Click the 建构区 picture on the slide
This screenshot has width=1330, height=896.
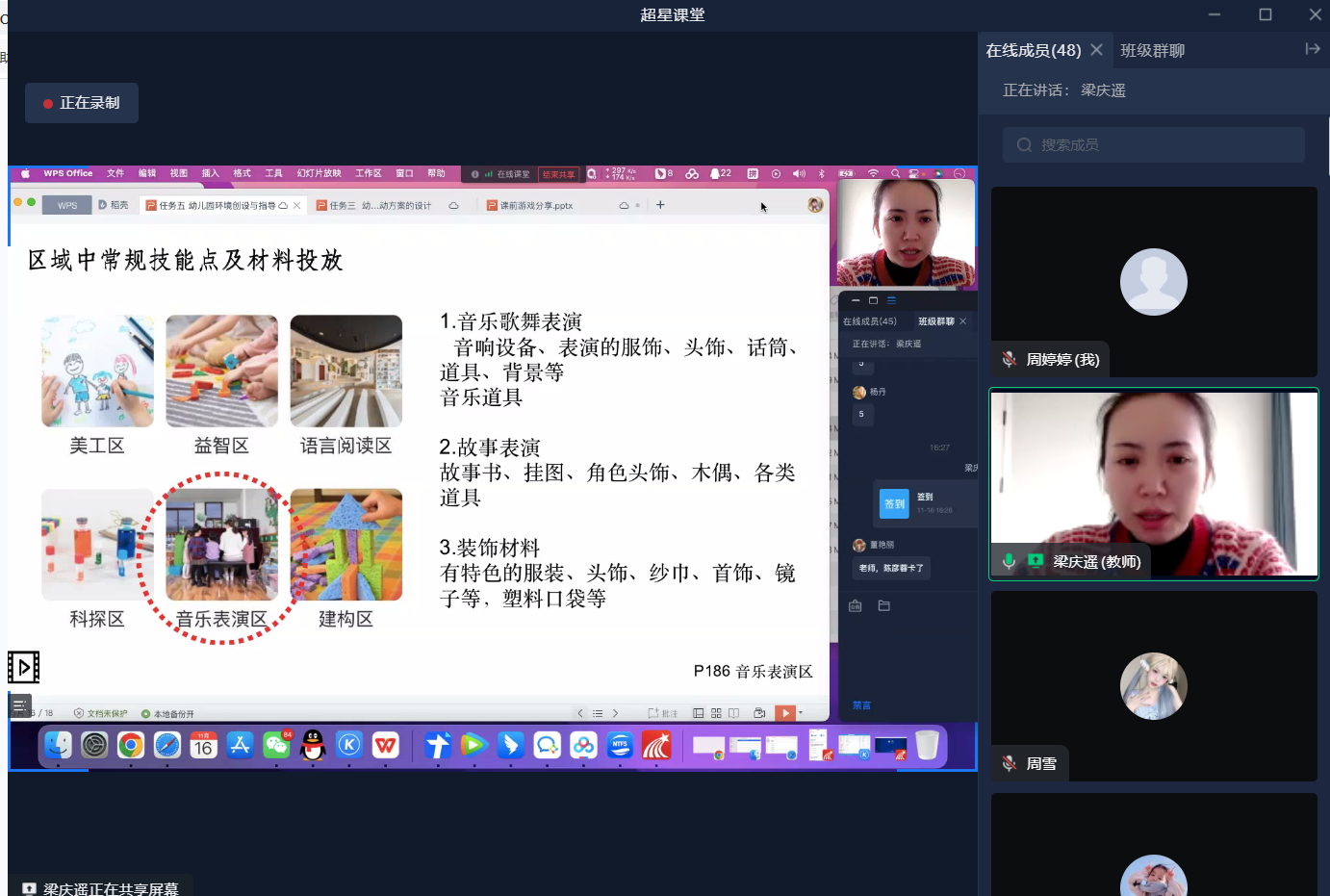[346, 545]
